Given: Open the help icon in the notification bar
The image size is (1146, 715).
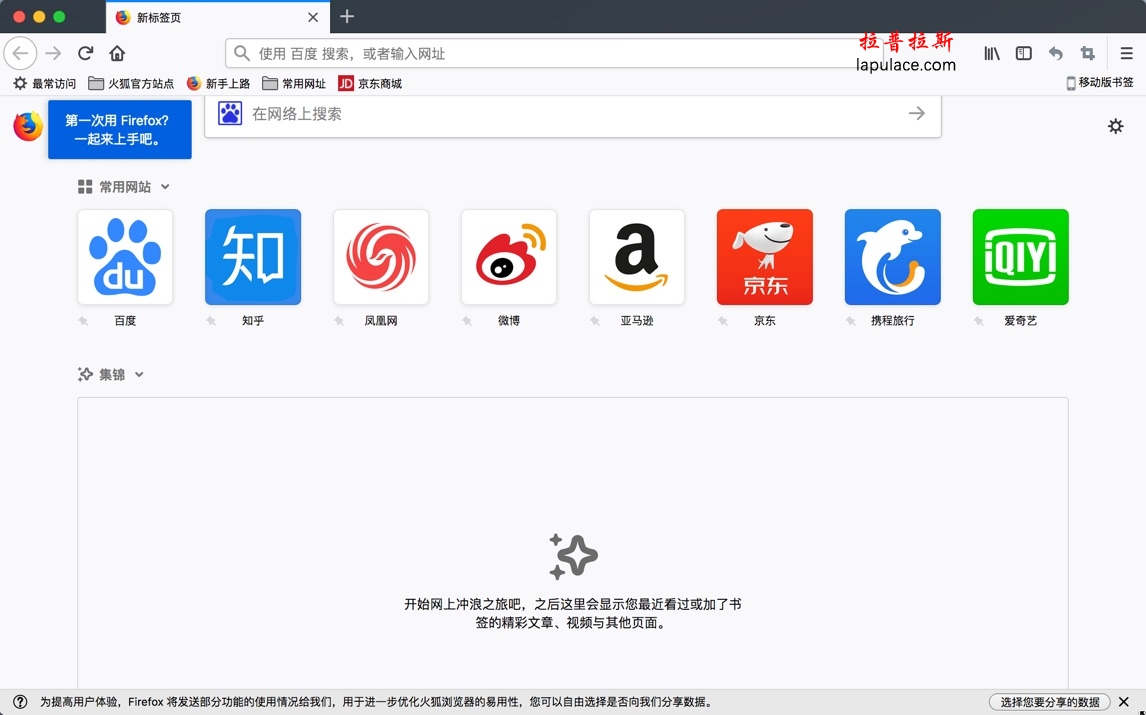Looking at the screenshot, I should [x=19, y=702].
